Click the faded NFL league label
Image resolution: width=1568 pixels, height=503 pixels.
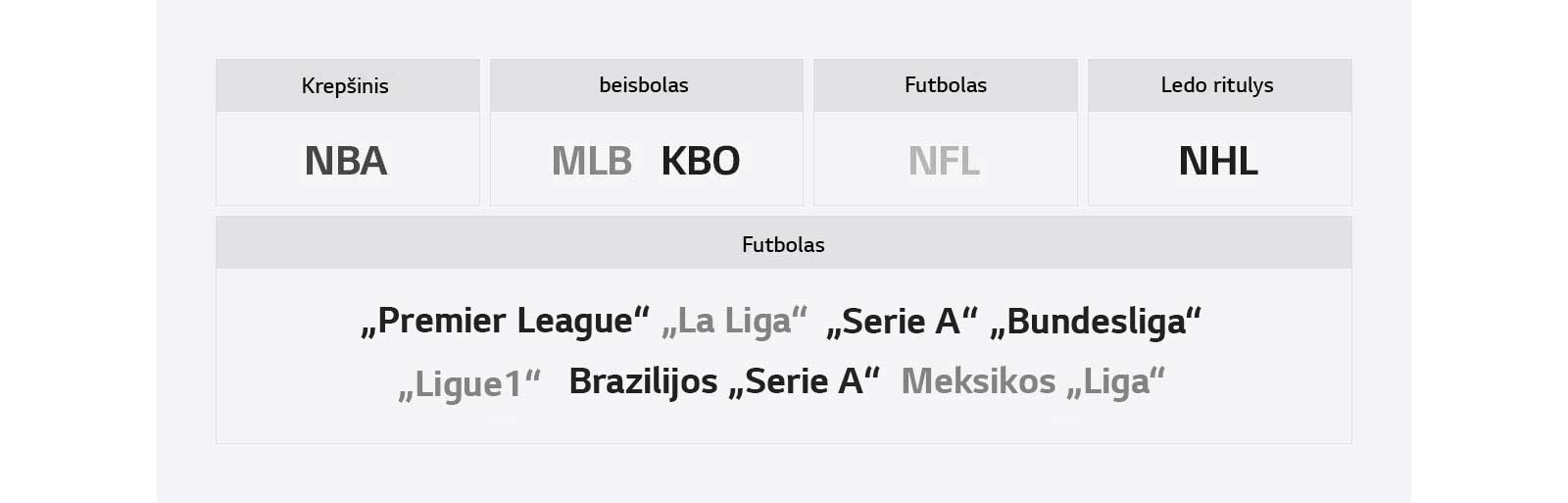pyautogui.click(x=944, y=161)
